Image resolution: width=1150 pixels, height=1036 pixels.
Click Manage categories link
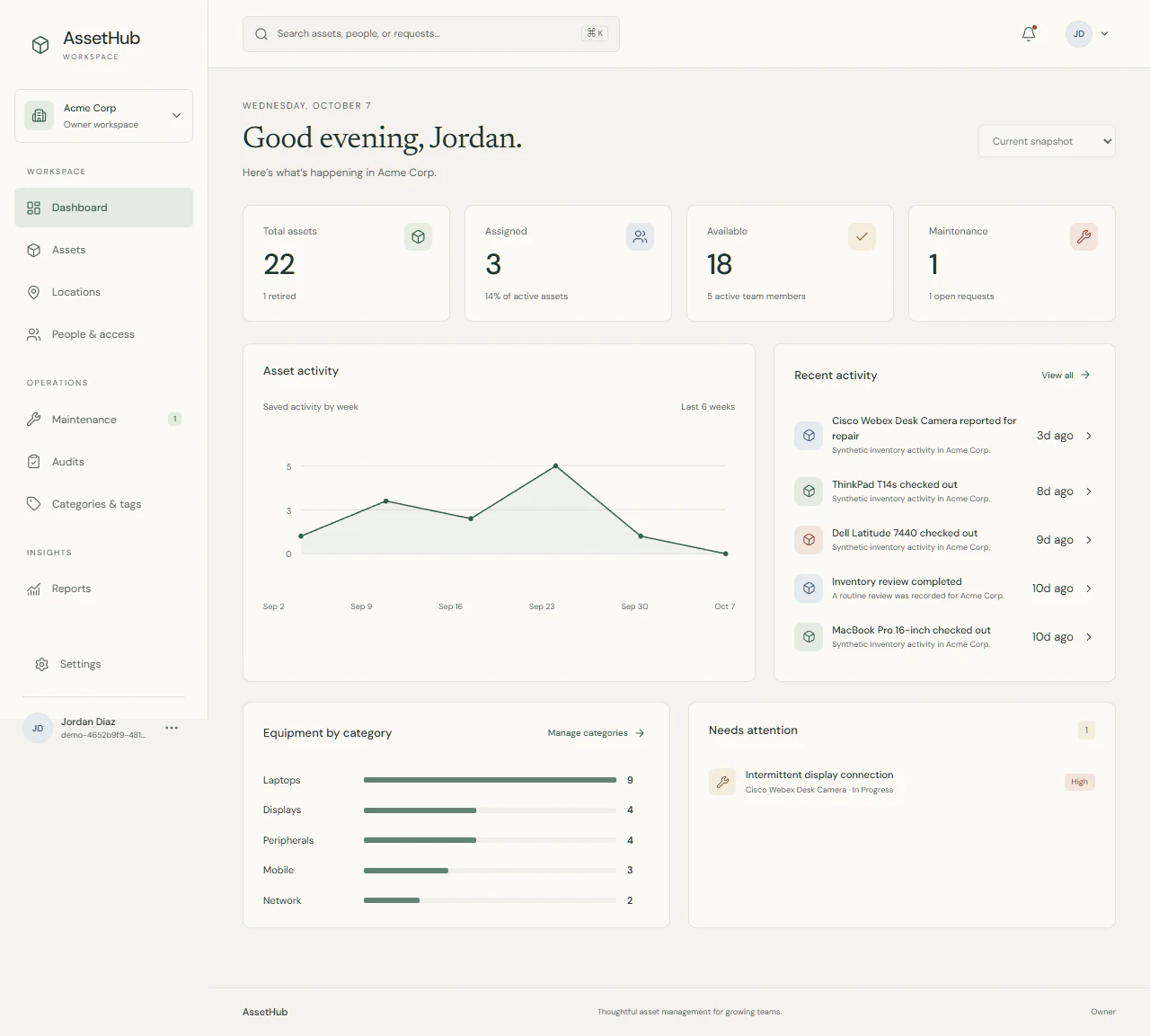[x=597, y=733]
